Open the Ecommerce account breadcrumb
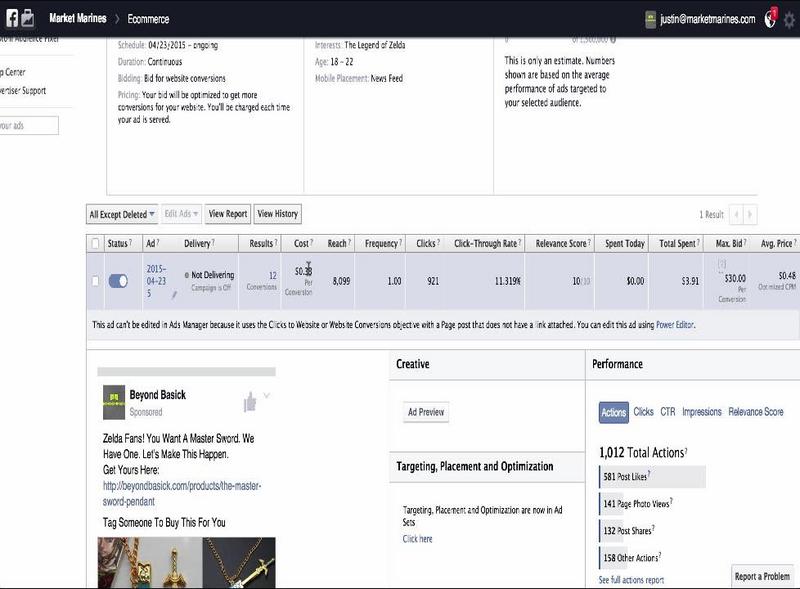The image size is (800, 589). (148, 19)
